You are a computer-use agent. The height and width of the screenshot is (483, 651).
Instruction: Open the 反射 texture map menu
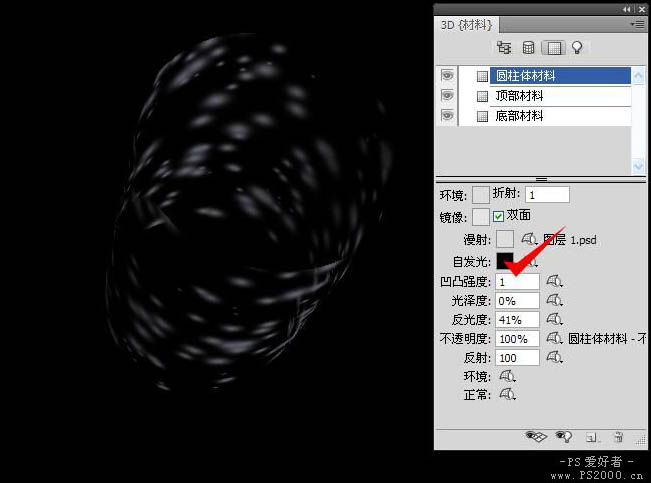554,357
